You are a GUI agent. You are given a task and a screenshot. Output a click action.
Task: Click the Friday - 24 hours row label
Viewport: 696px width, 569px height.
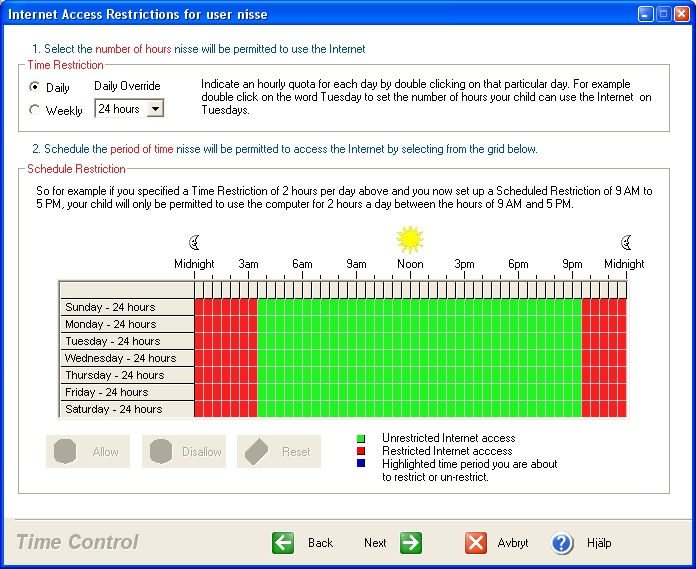click(x=127, y=392)
